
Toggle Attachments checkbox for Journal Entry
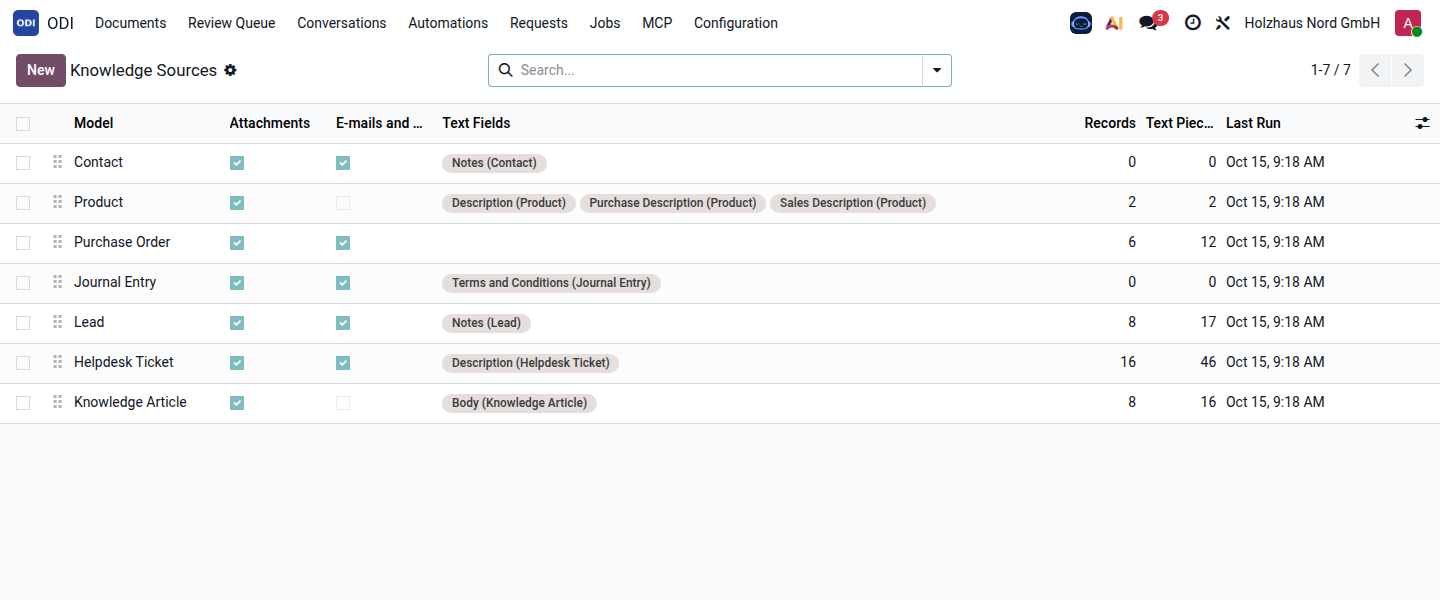coord(237,283)
